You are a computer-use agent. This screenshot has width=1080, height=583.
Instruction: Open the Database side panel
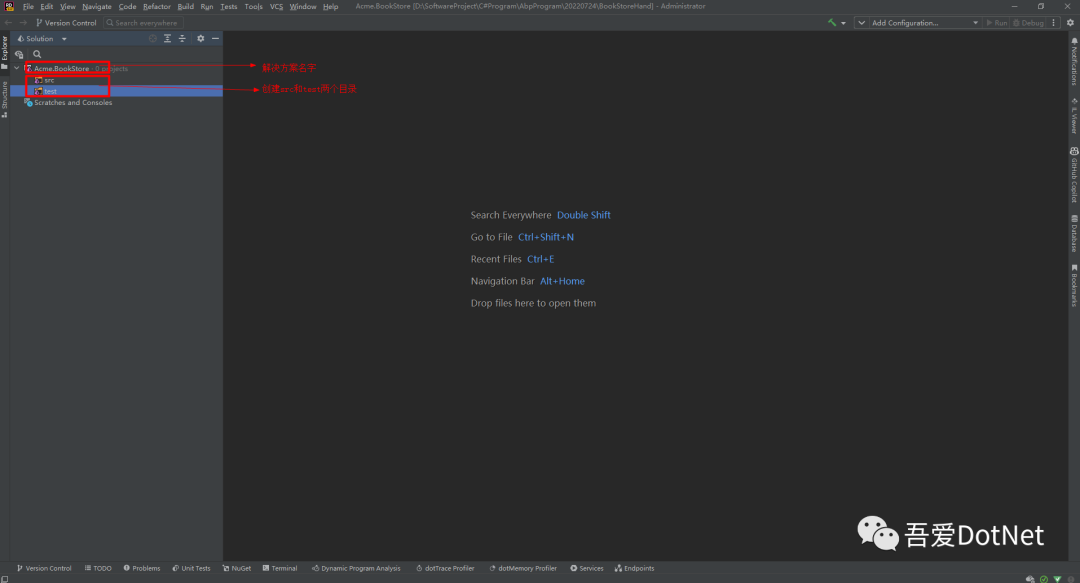[x=1074, y=233]
